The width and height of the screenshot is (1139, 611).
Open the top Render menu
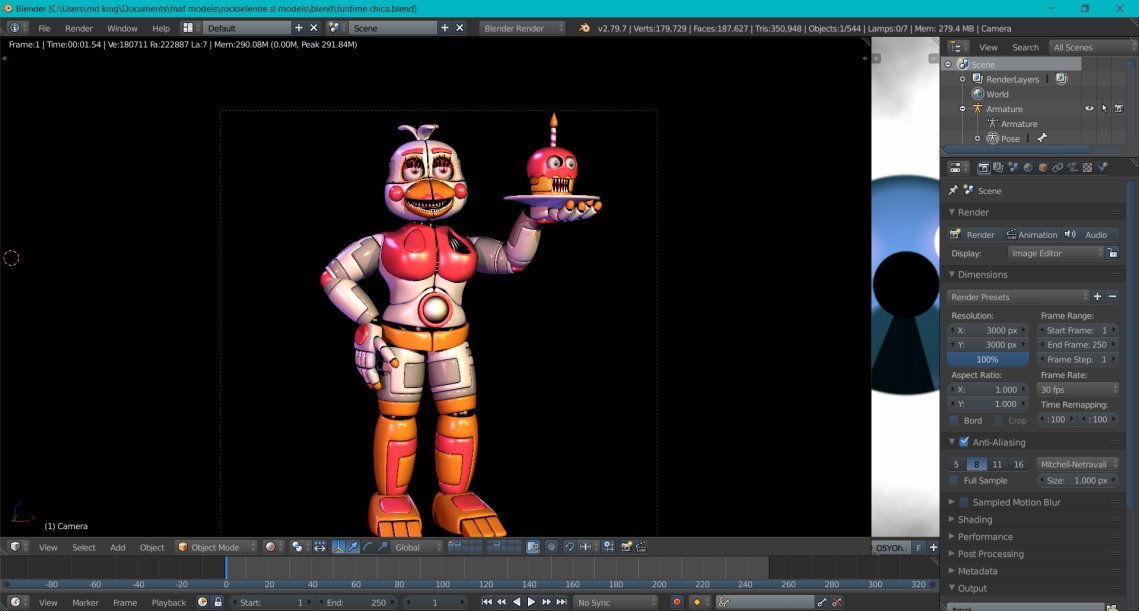[78, 28]
